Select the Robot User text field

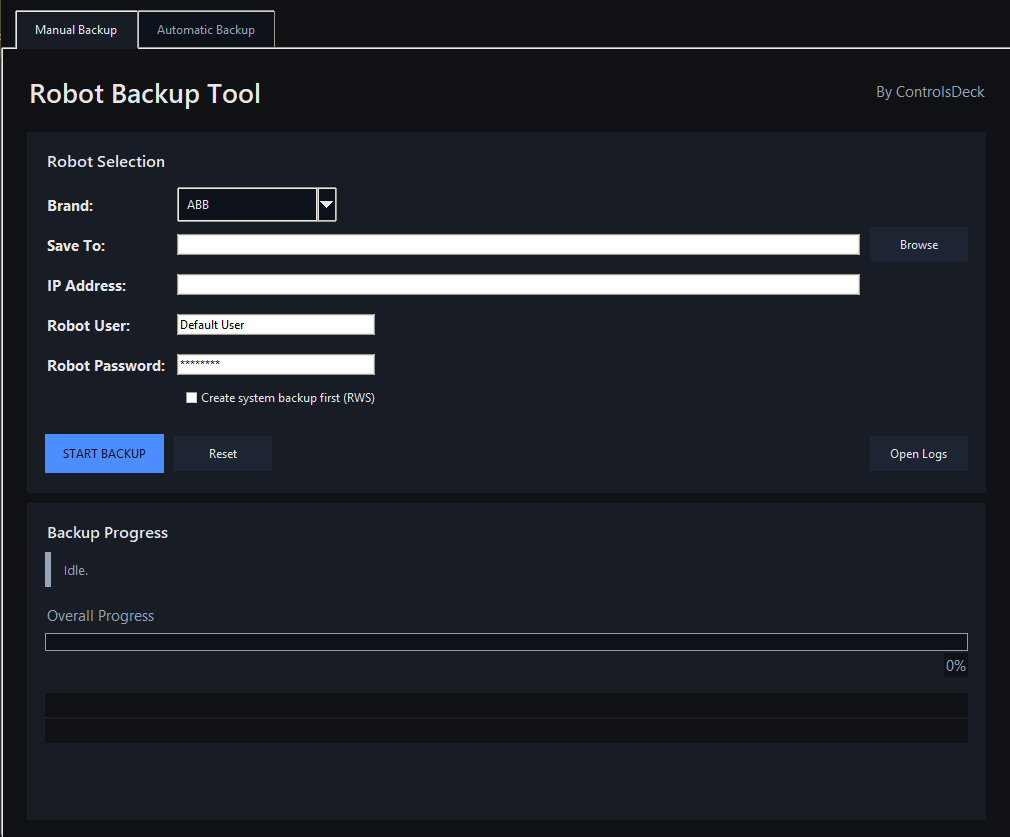tap(275, 324)
